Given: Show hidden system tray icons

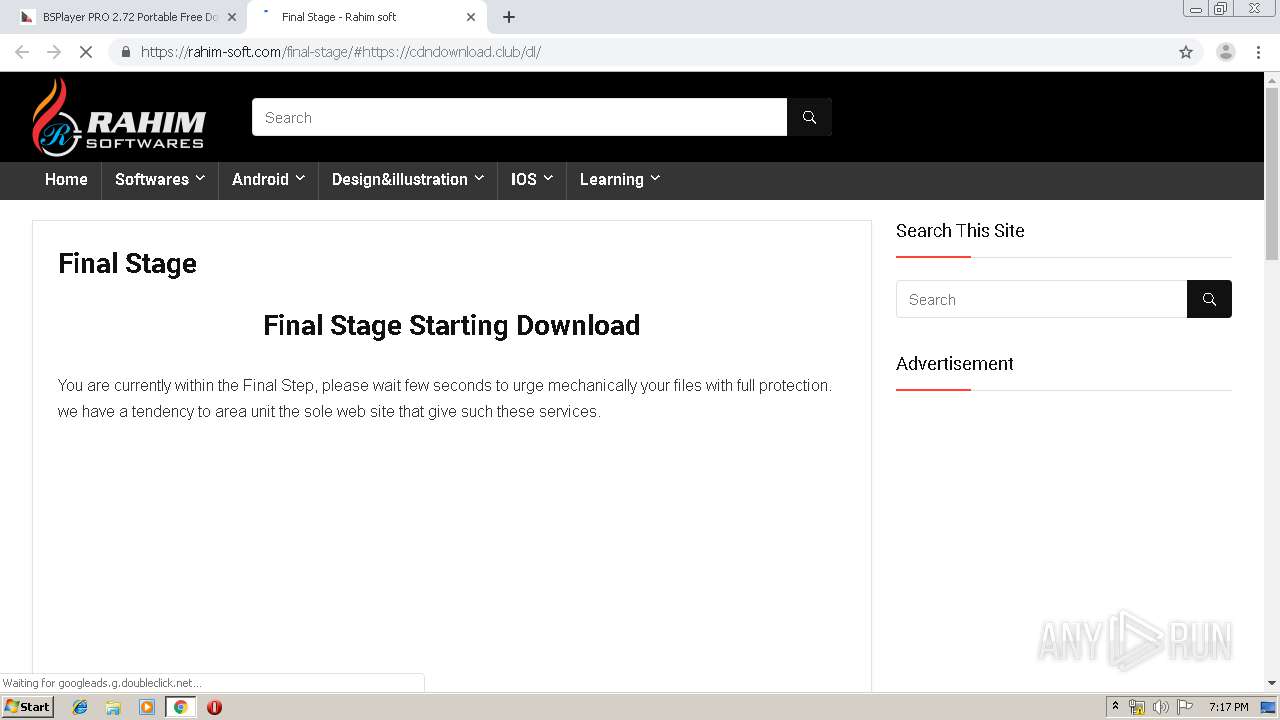Looking at the screenshot, I should pos(1115,707).
